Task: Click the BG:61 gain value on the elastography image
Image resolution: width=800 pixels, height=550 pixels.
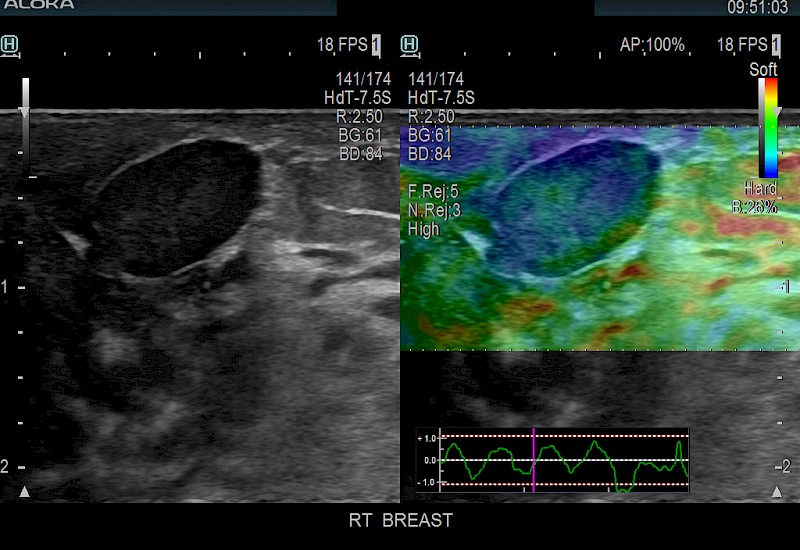Action: (x=430, y=135)
